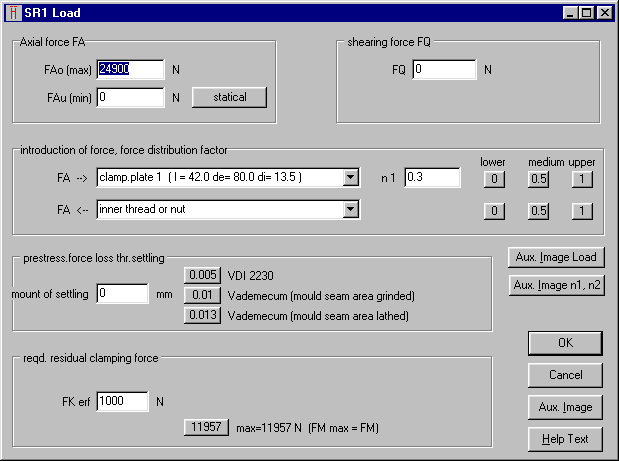This screenshot has height=461, width=619.
Task: Choose medium 0.5 in bottom FA row
Action: click(539, 211)
